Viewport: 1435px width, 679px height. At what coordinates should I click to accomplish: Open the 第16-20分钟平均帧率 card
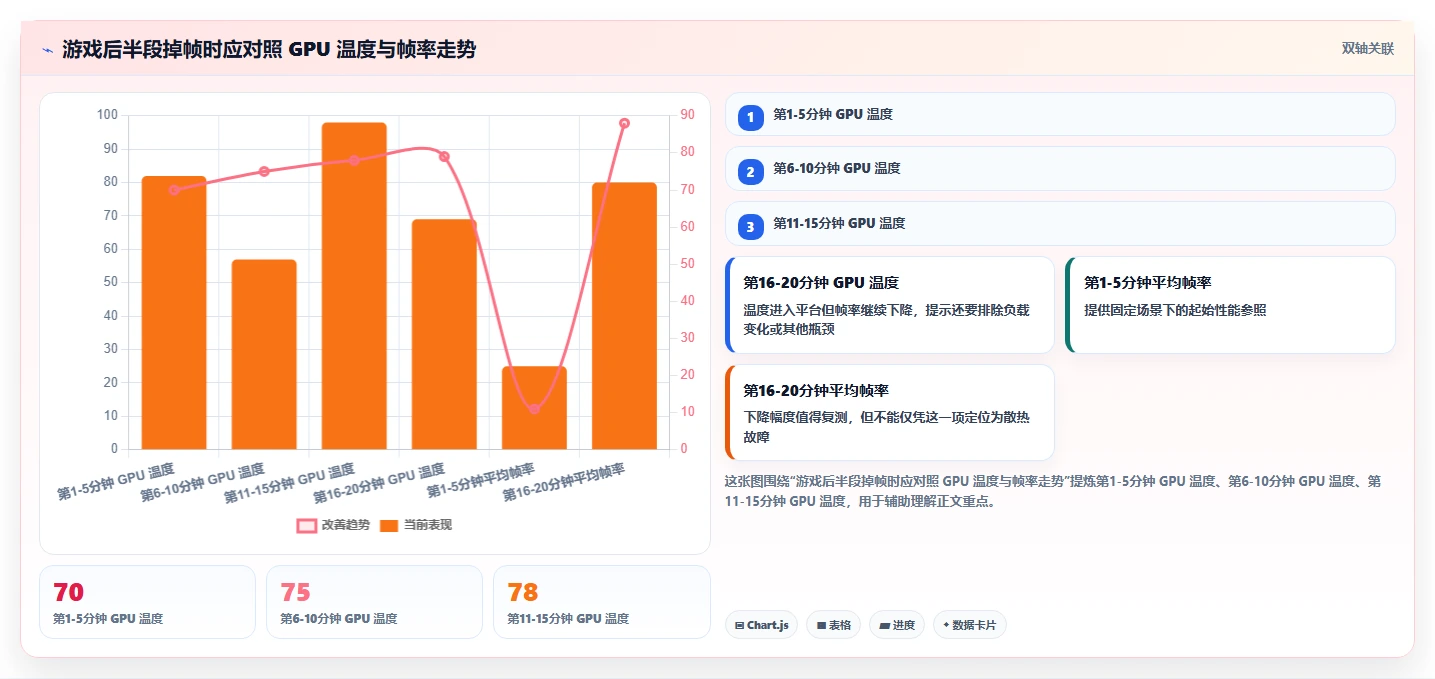(890, 412)
